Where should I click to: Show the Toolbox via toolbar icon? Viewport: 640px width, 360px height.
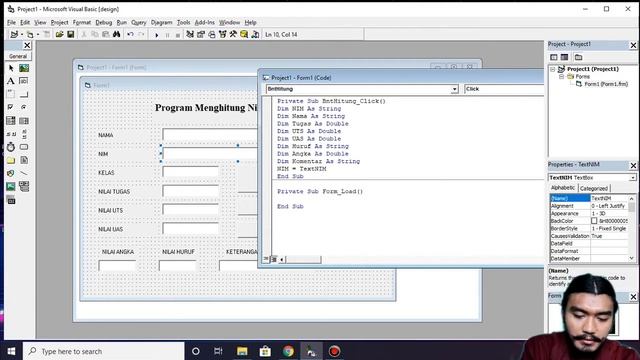pyautogui.click(x=233, y=35)
